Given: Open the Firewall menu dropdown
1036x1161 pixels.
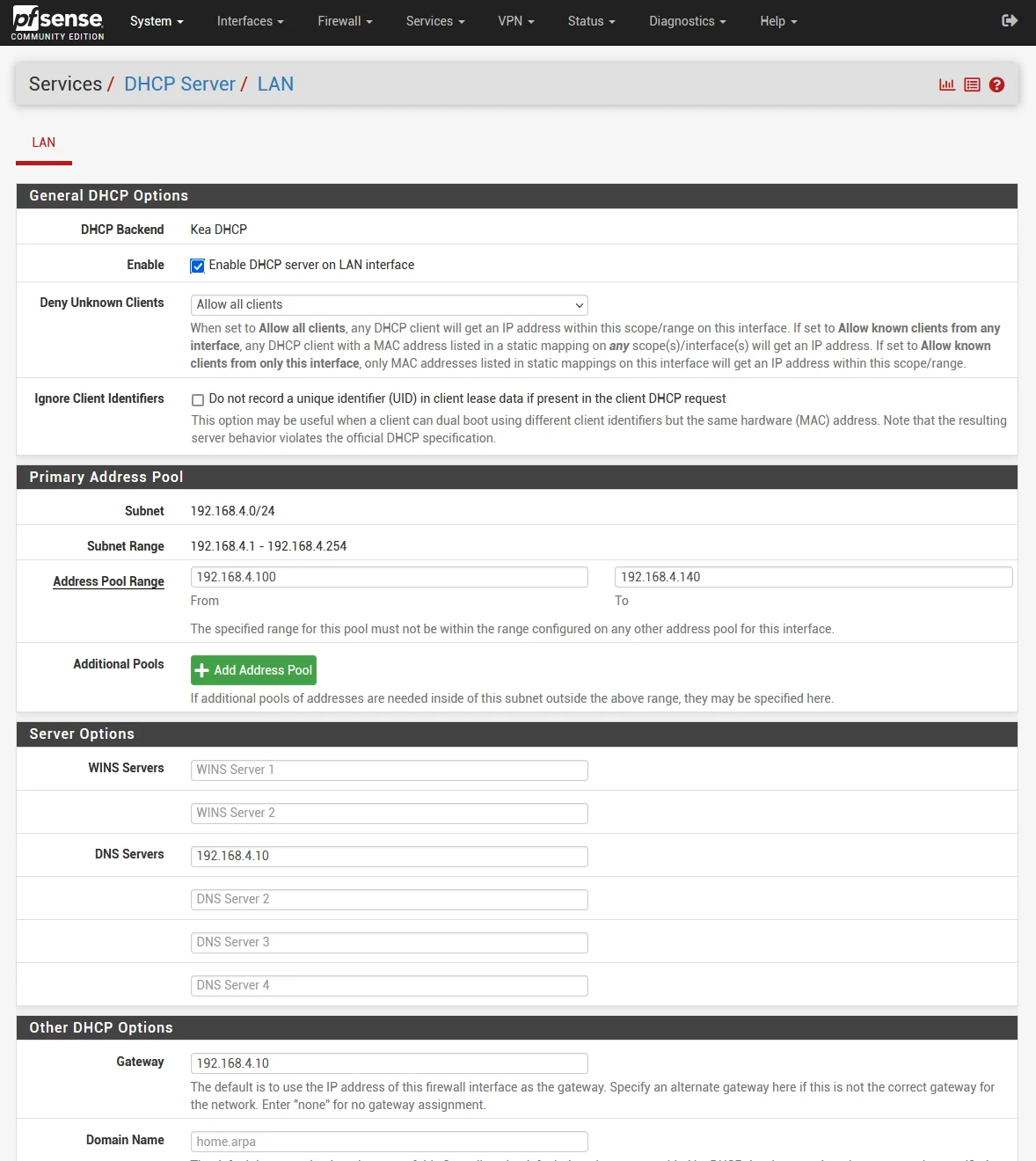Looking at the screenshot, I should click(345, 21).
